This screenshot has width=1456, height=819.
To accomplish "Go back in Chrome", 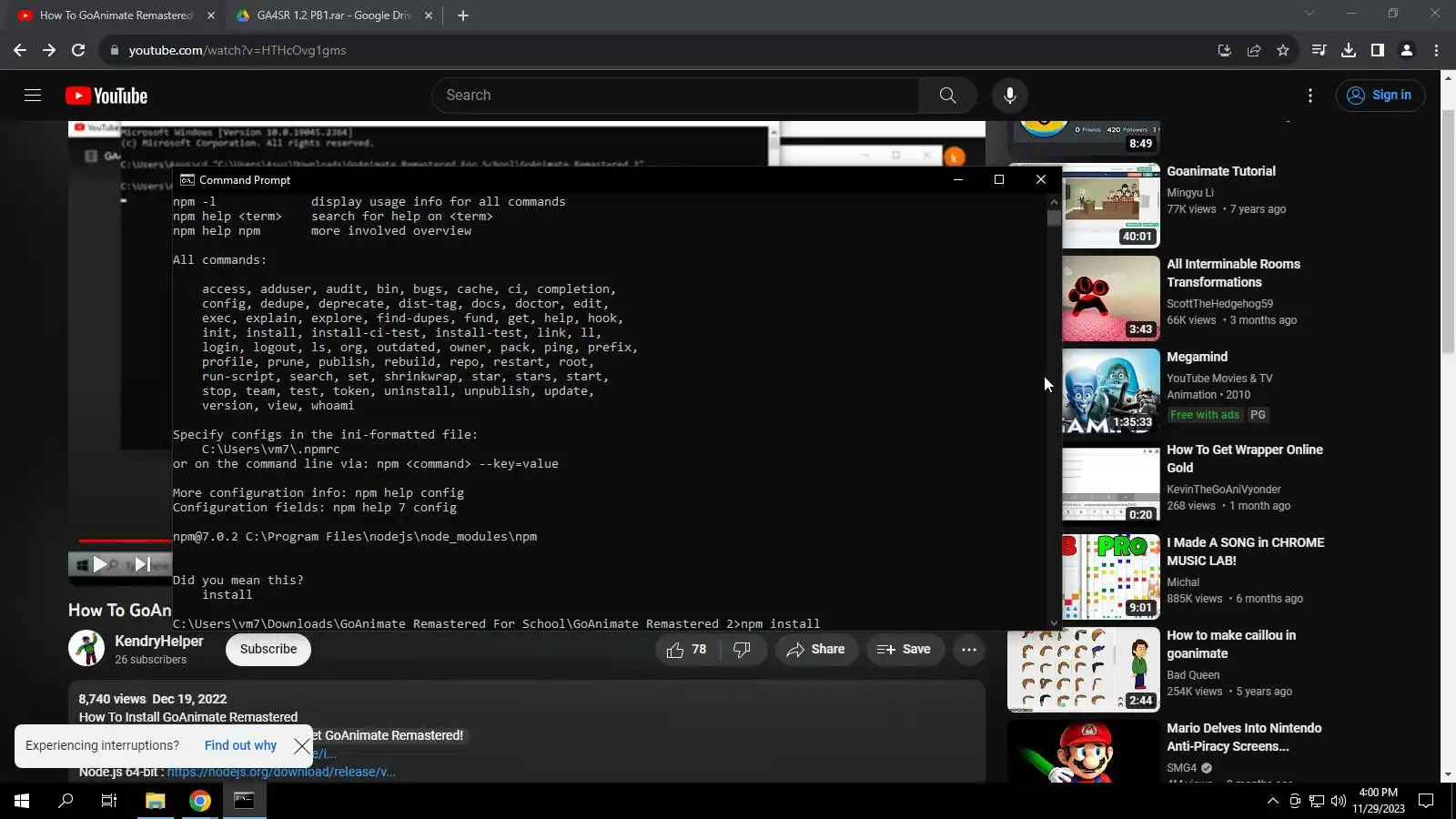I will (x=20, y=50).
